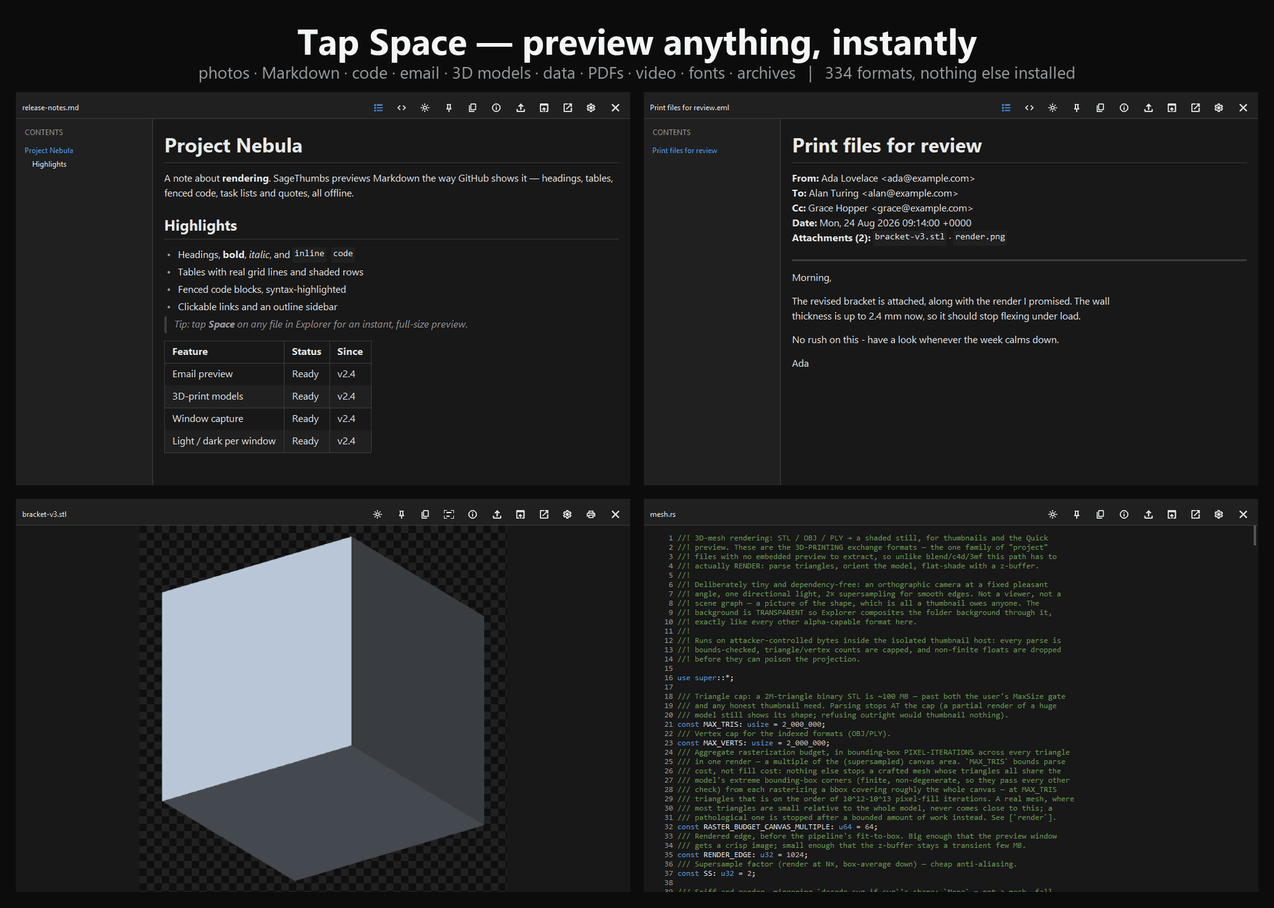Copy contents of the email preview
Viewport: 1274px width, 908px height.
(1100, 108)
